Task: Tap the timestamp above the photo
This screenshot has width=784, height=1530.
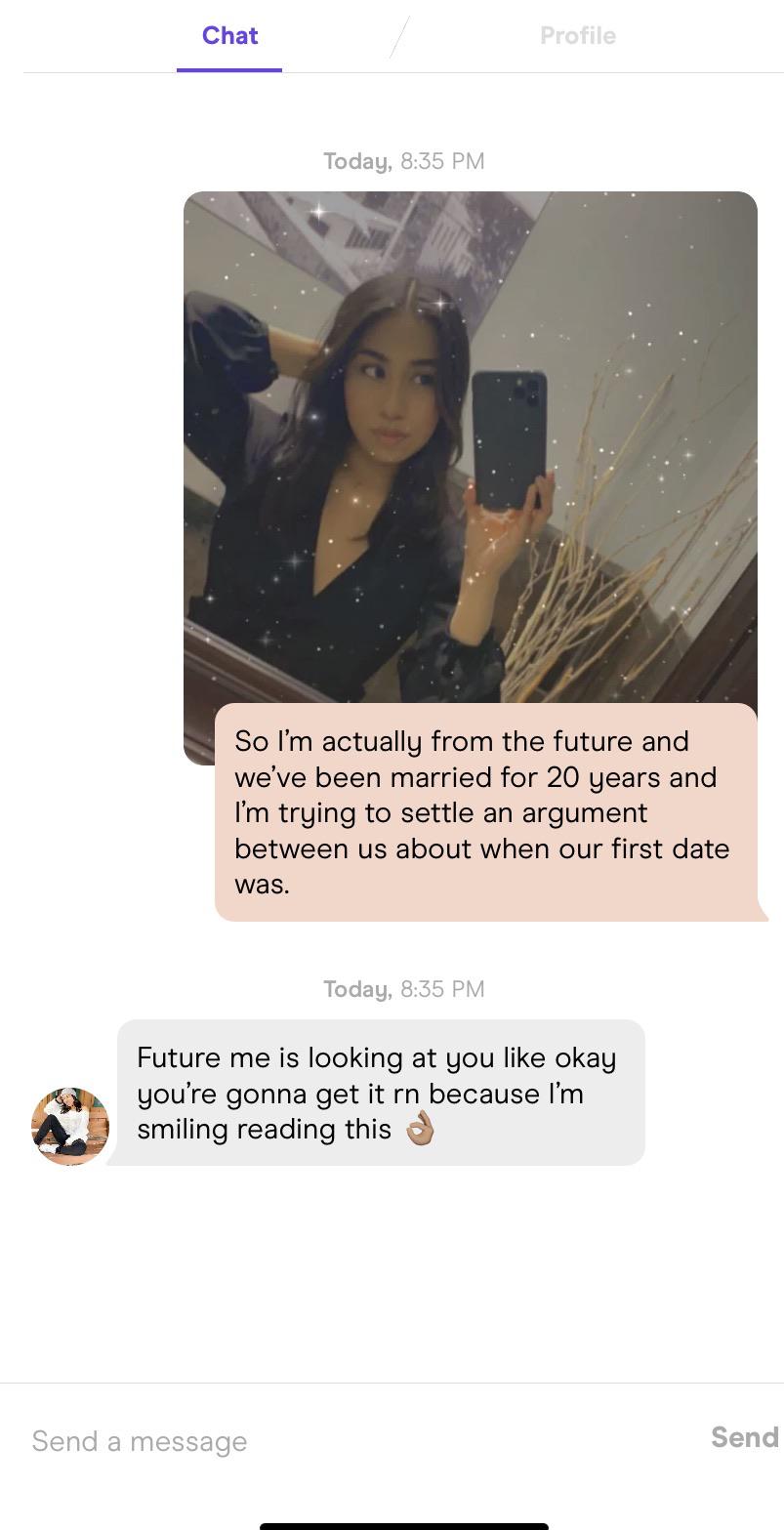Action: 404,161
